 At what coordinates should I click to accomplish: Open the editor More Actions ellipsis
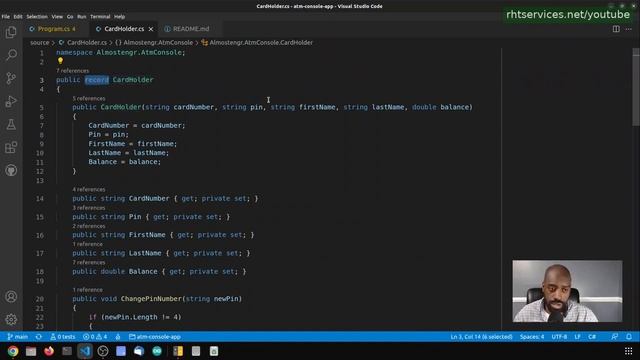pos(629,29)
